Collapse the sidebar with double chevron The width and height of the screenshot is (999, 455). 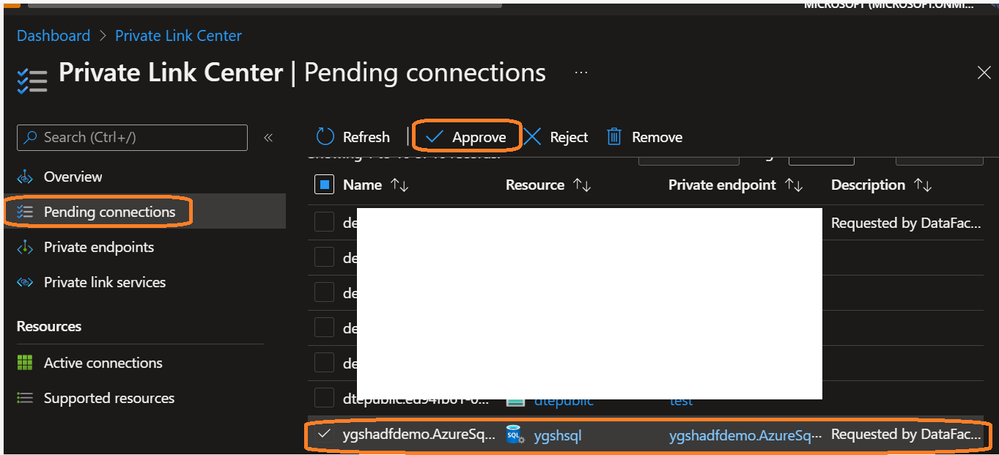[268, 138]
